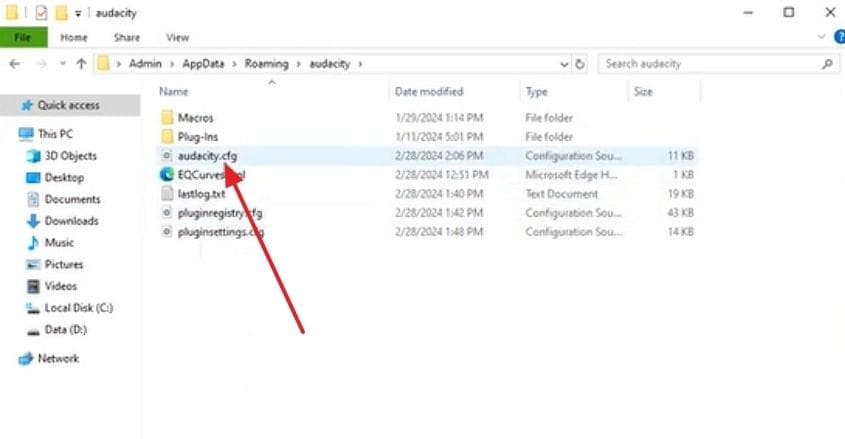Open the recent locations dropdown arrow
Viewport: 845px width, 439px height.
click(x=63, y=64)
